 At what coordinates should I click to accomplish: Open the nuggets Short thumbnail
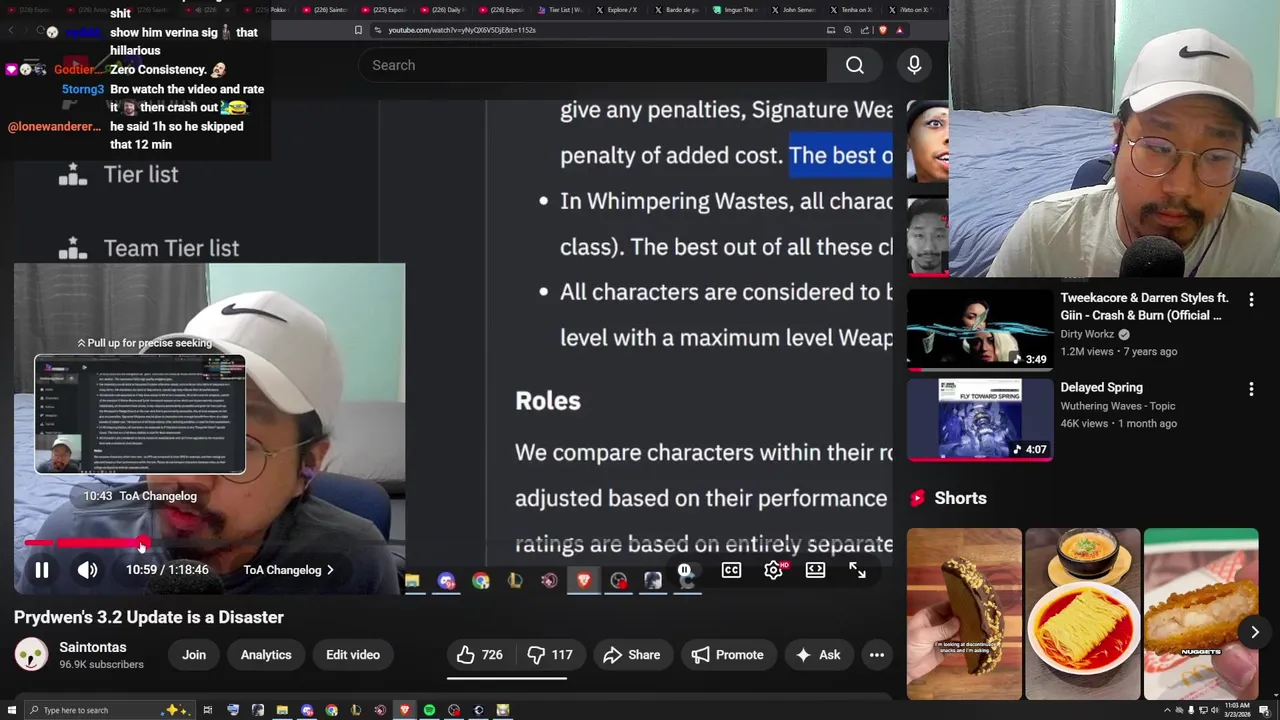pos(1201,614)
